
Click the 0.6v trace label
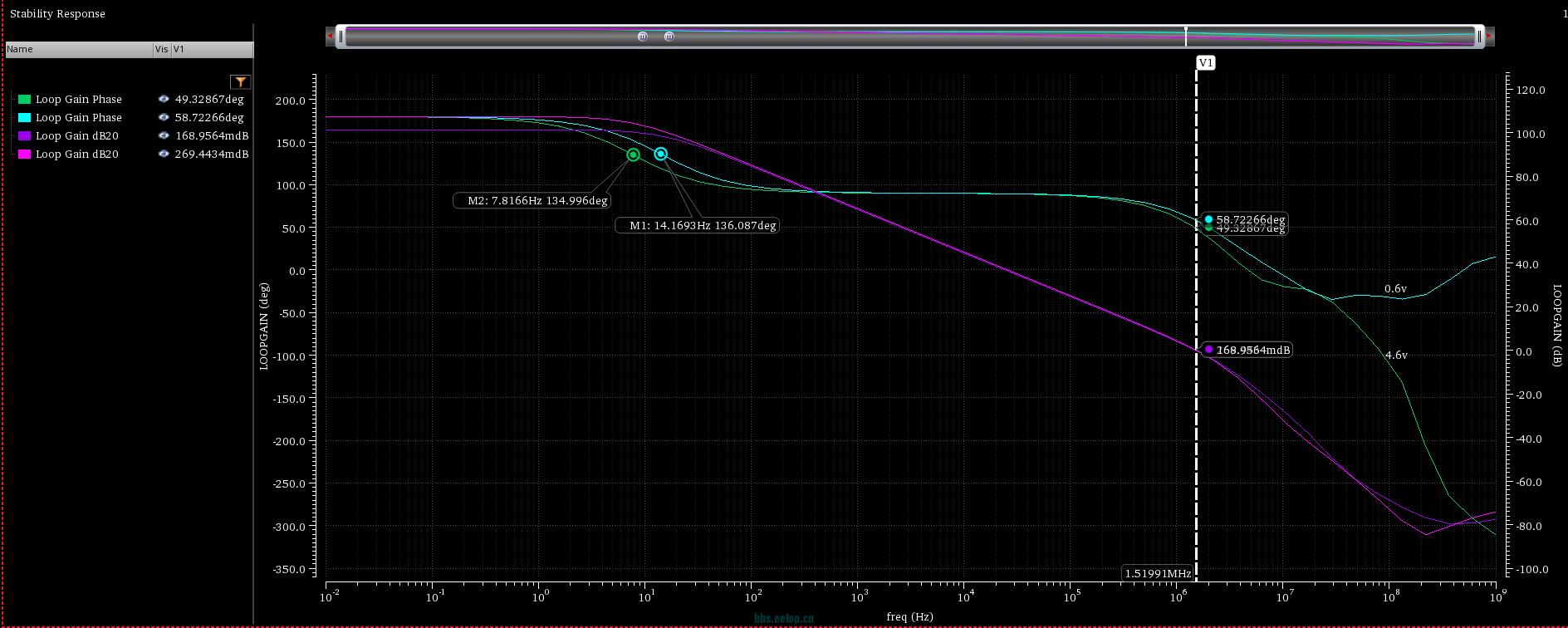pos(1395,289)
